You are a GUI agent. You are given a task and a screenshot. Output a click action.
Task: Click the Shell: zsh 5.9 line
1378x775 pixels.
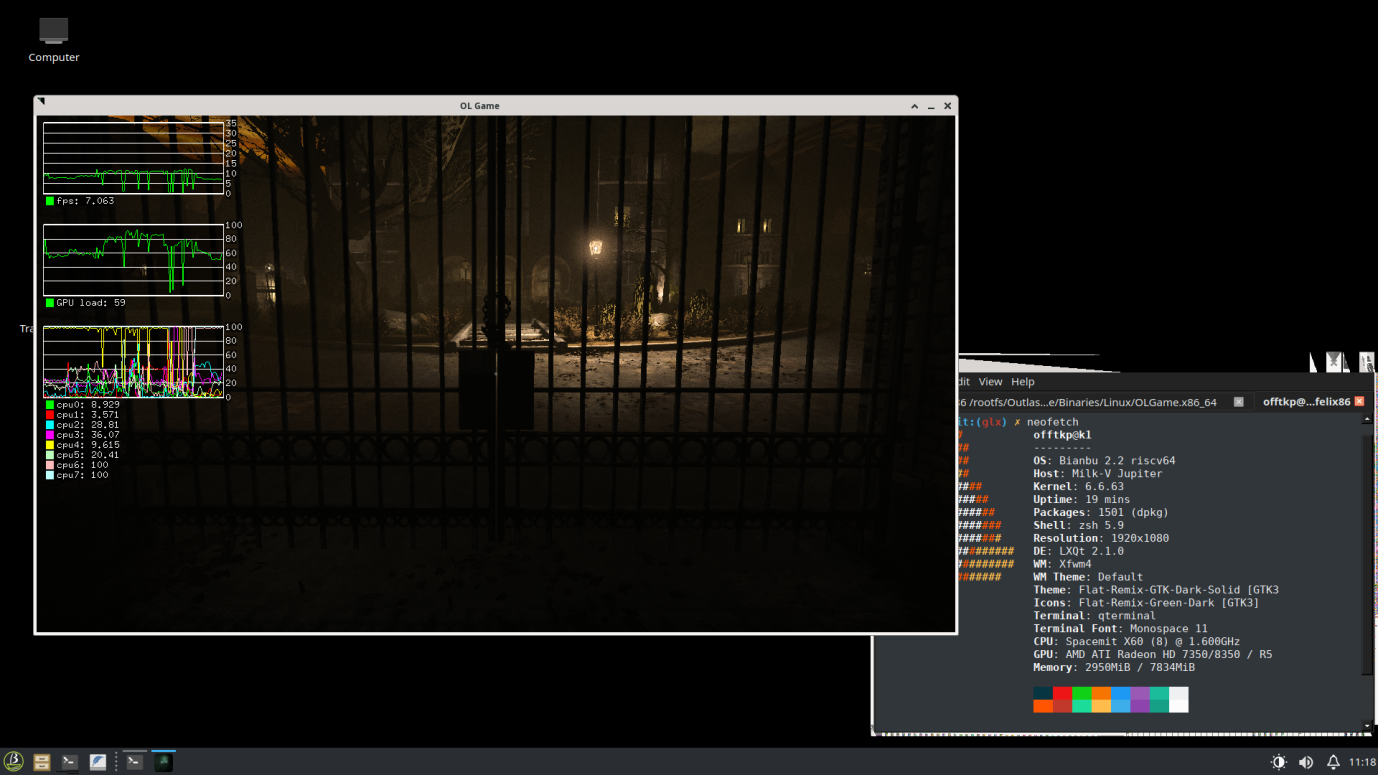(x=1078, y=526)
